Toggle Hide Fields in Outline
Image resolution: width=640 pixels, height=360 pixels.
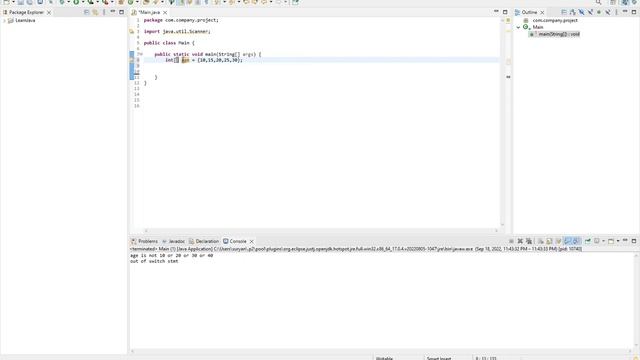click(x=581, y=12)
